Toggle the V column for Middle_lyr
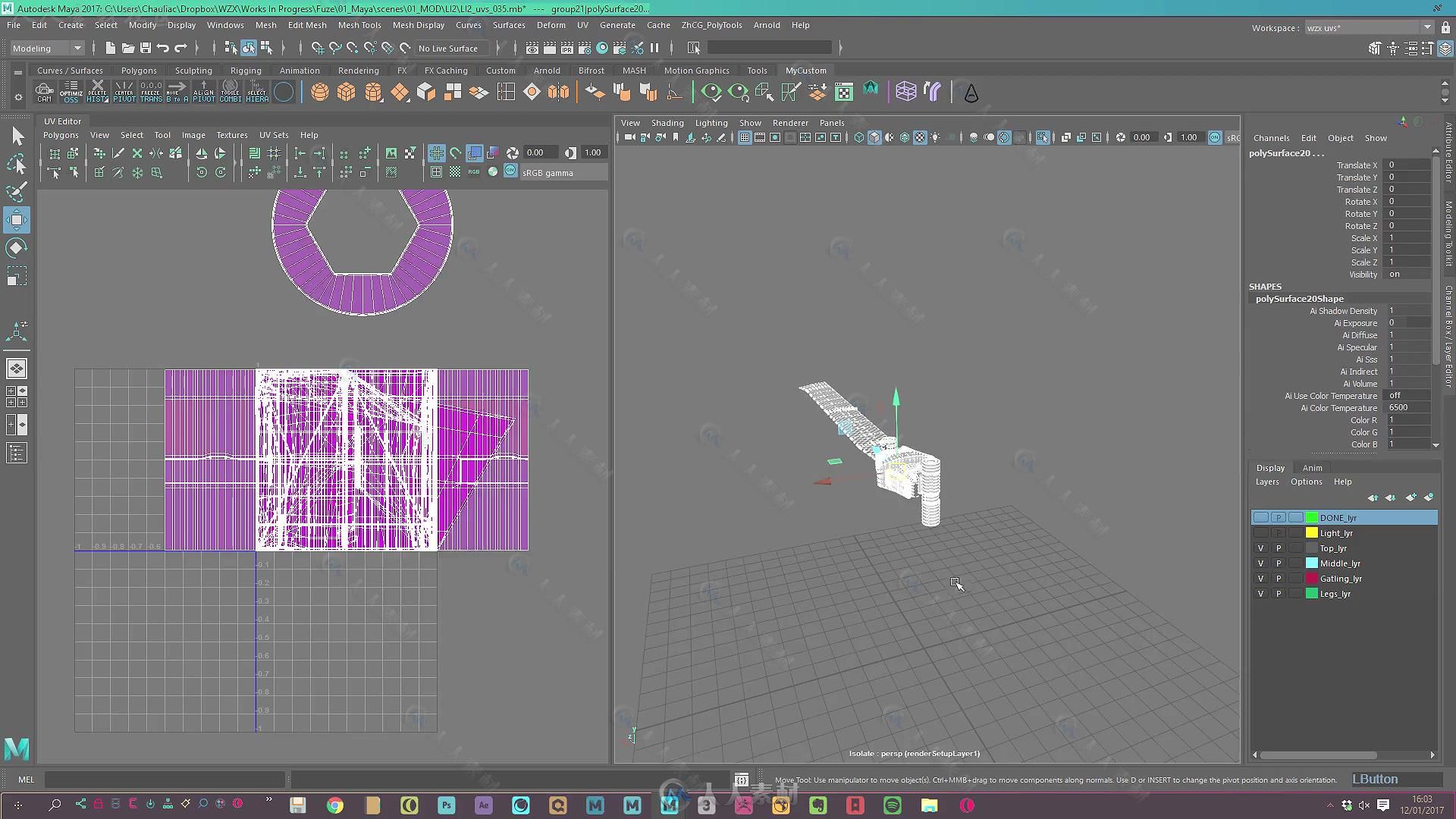Image resolution: width=1456 pixels, height=819 pixels. (x=1260, y=563)
